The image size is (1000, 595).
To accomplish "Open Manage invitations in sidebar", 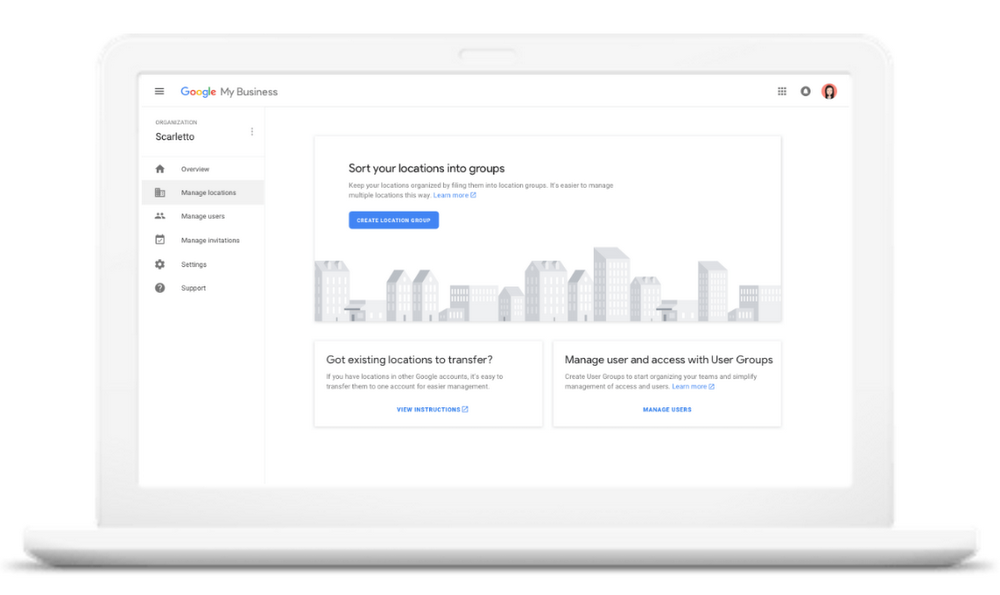I will (210, 241).
